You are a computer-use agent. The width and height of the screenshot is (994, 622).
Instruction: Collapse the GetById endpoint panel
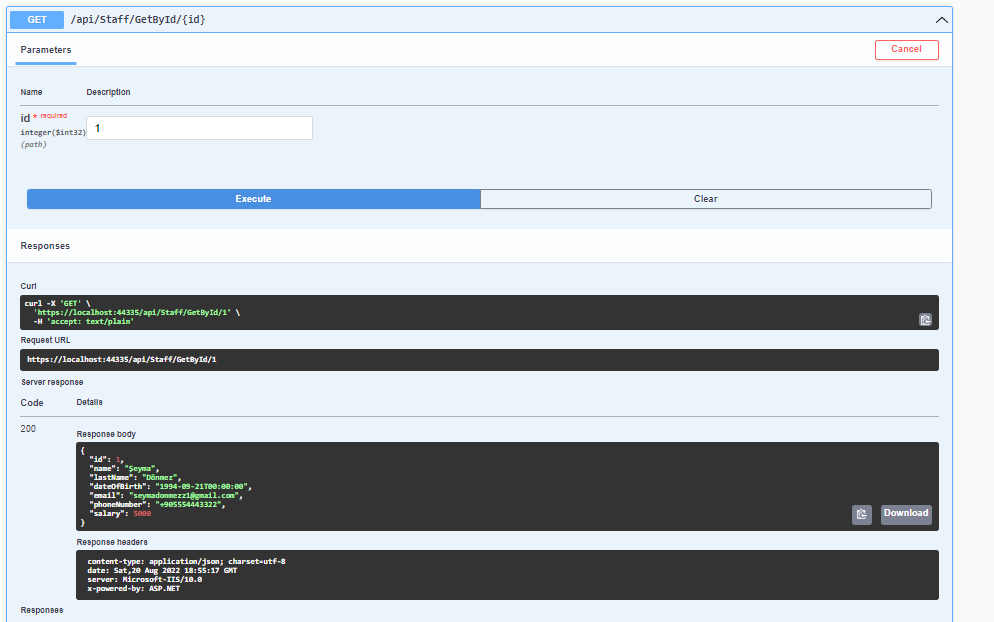tap(941, 19)
